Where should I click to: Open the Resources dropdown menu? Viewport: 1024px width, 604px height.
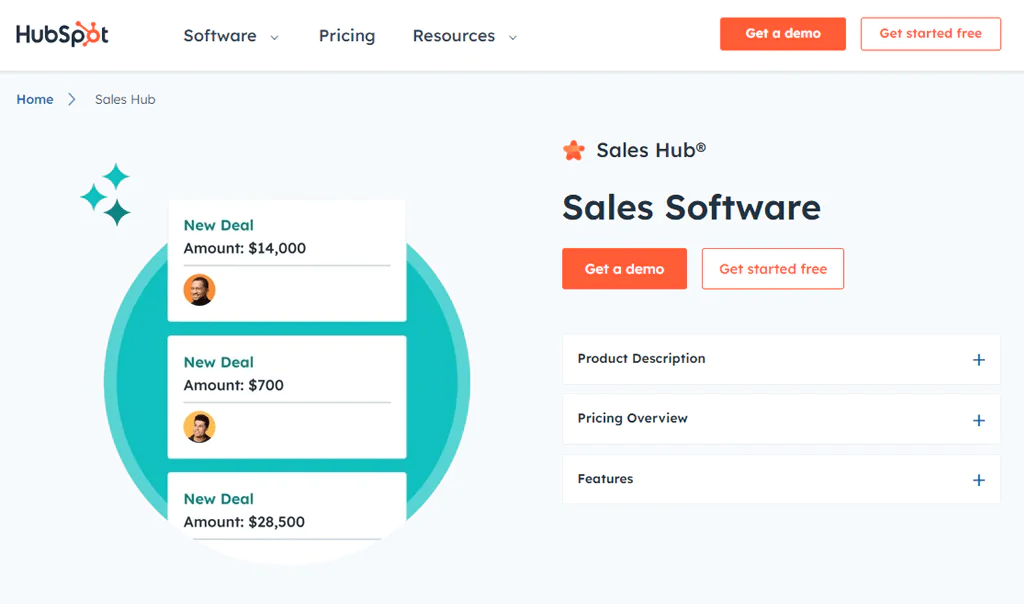(x=464, y=35)
